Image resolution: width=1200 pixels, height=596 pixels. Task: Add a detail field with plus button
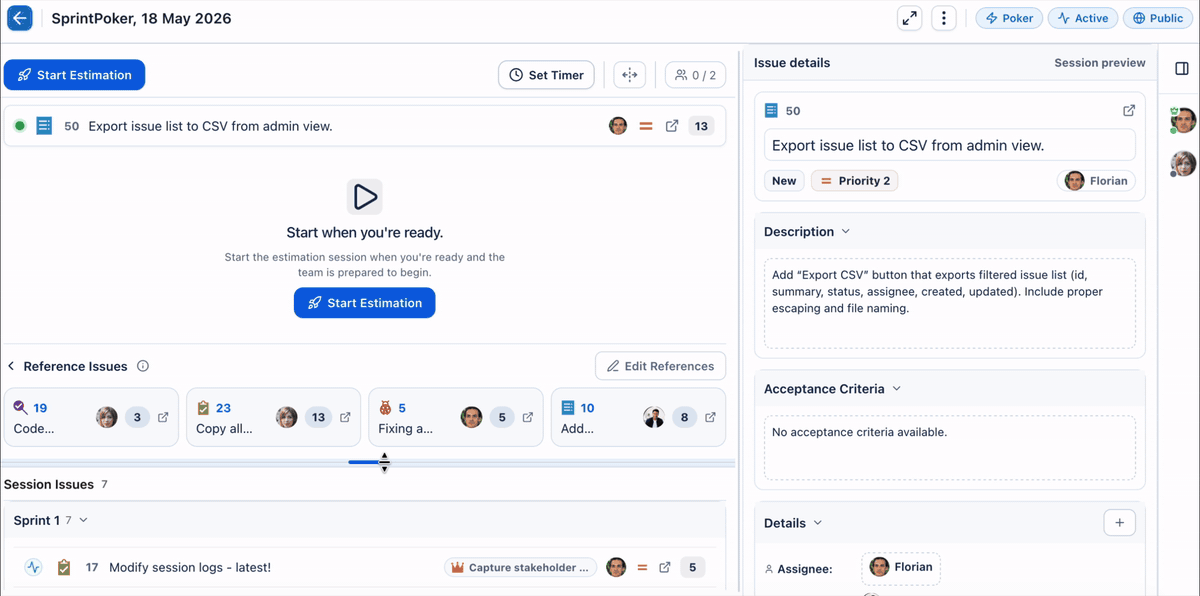point(1120,523)
